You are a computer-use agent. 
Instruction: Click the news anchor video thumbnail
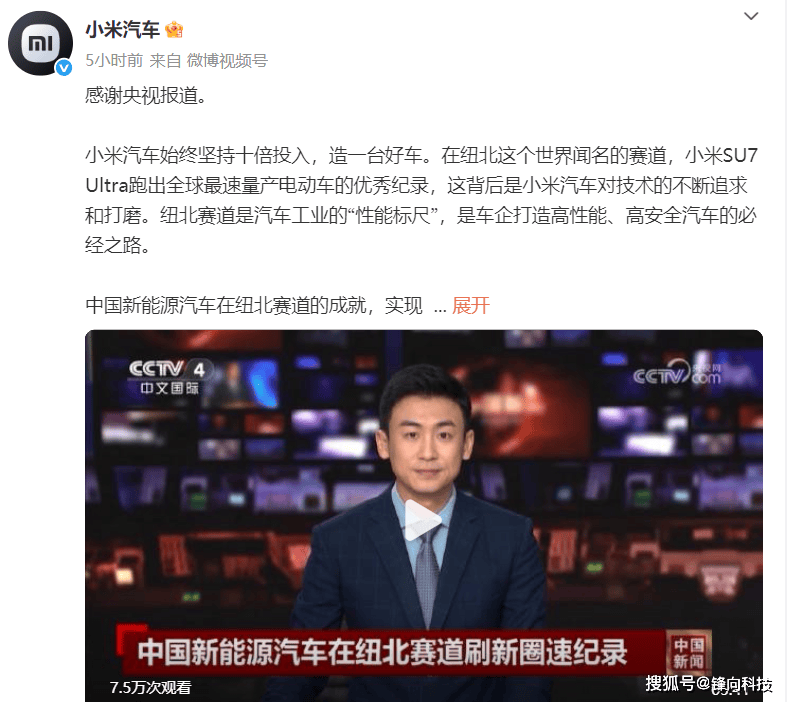[x=424, y=515]
